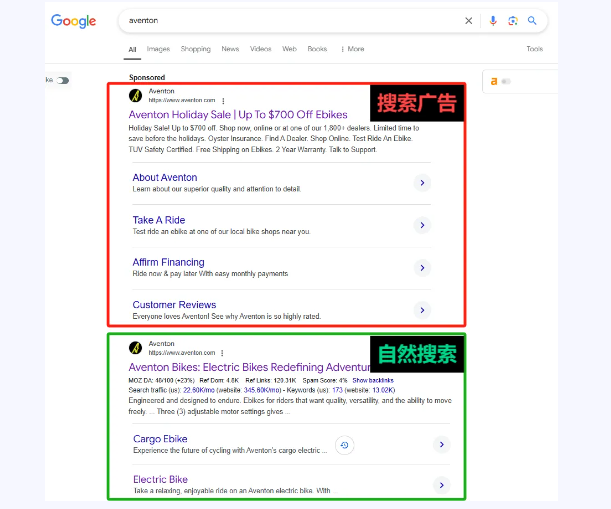Screen dimensions: 611x509
Task: Toggle the small switch next to orange 'a'
Action: coord(506,81)
